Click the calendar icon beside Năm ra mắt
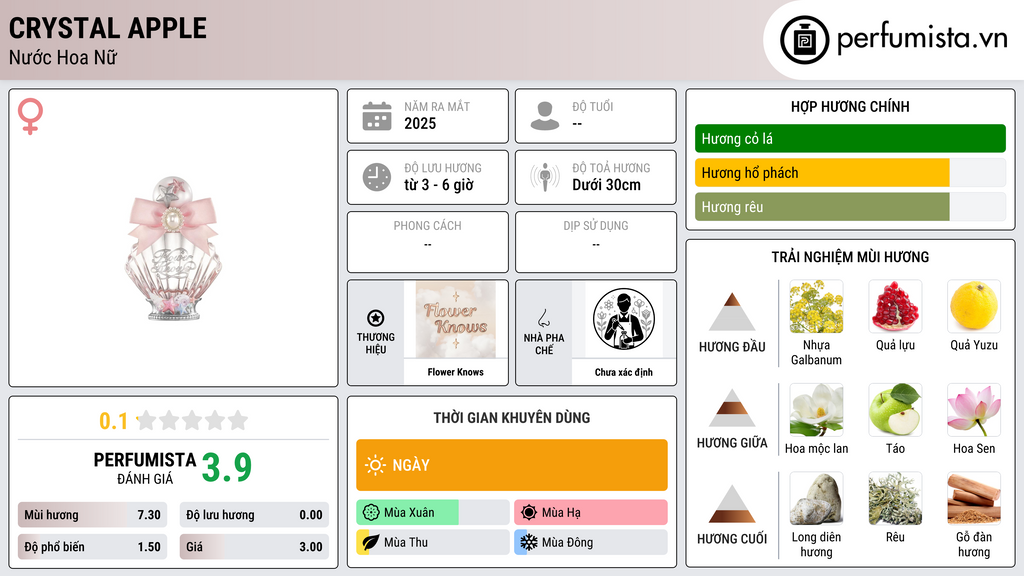 [377, 116]
